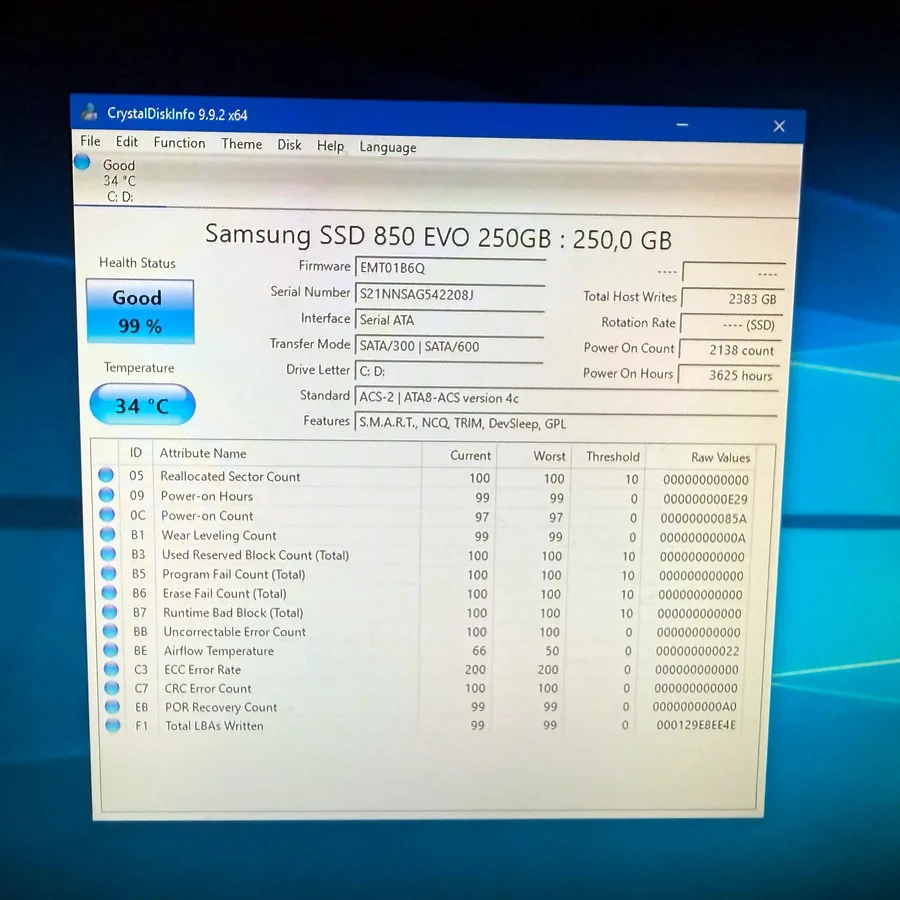Click the CrystalDiskInfo title bar app icon
900x900 pixels.
(x=89, y=112)
